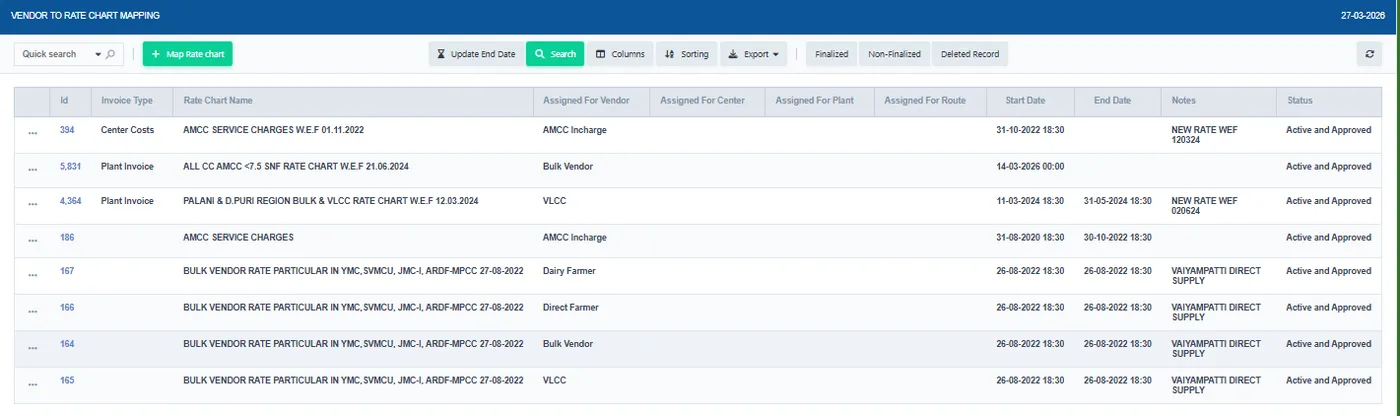Click end date '30-10-2022 18:30'

[1118, 237]
